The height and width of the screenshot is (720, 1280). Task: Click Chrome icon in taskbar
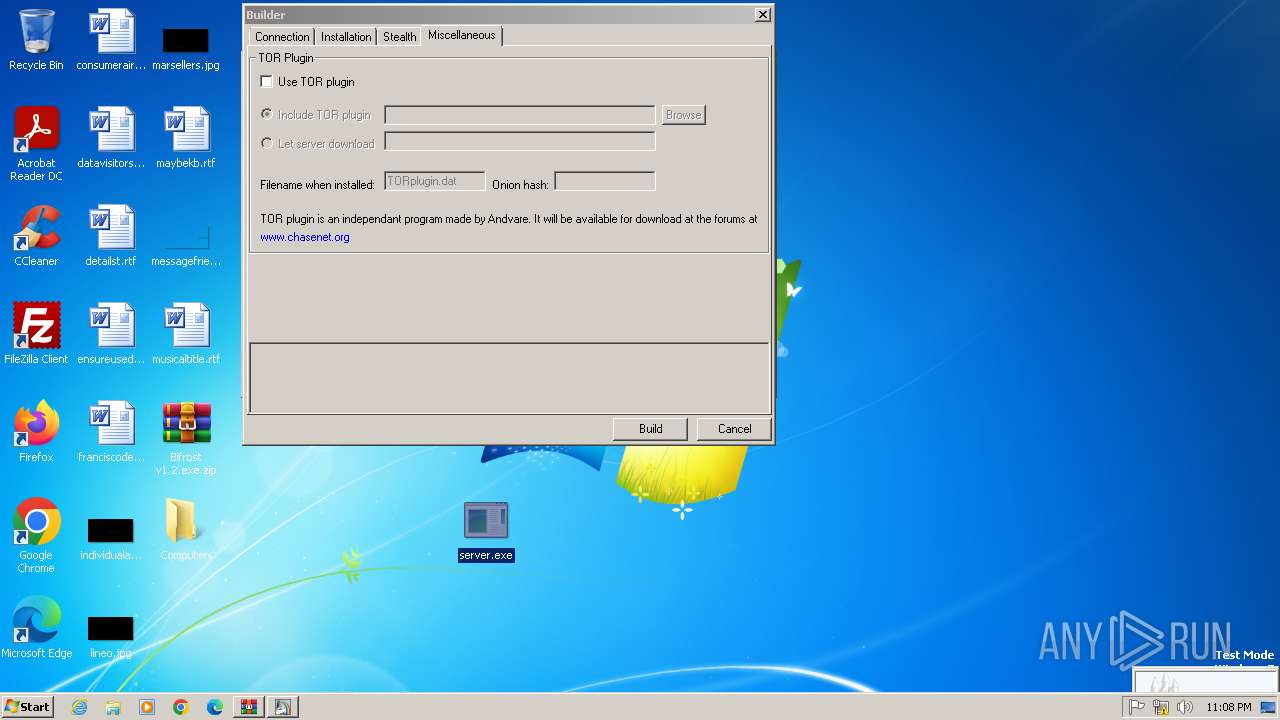(x=181, y=707)
